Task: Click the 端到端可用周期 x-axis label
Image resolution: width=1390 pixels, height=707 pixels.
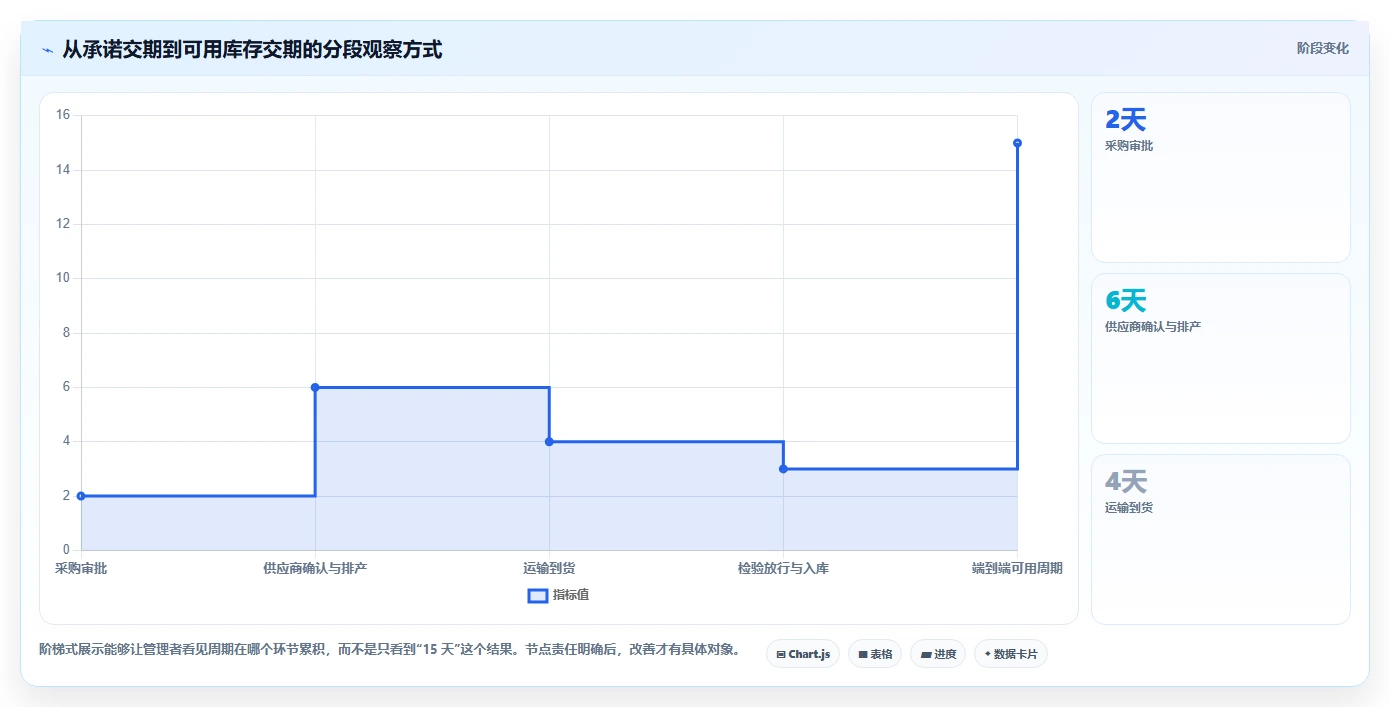Action: (1017, 568)
